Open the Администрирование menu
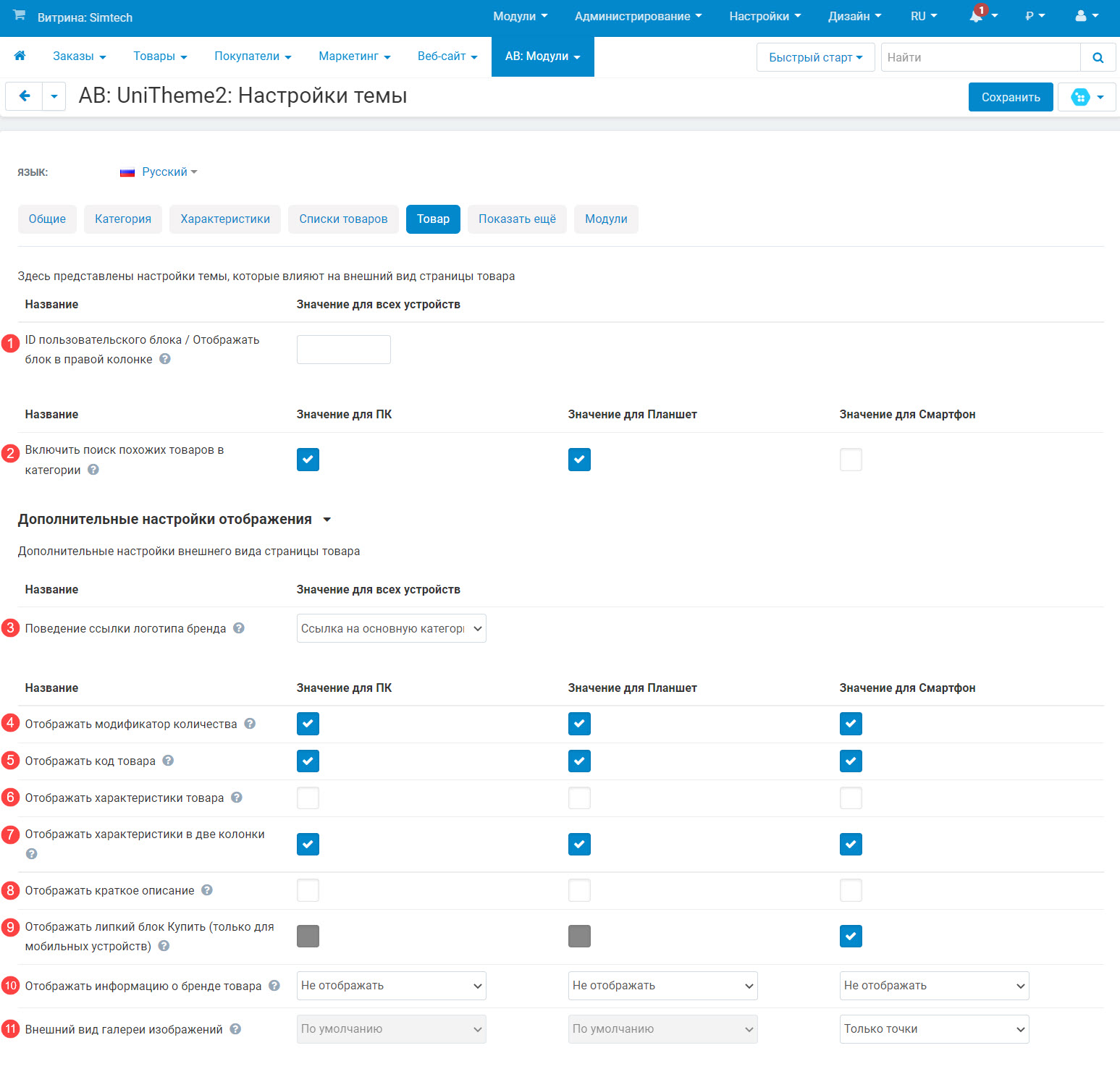This screenshot has width=1120, height=1082. point(639,16)
